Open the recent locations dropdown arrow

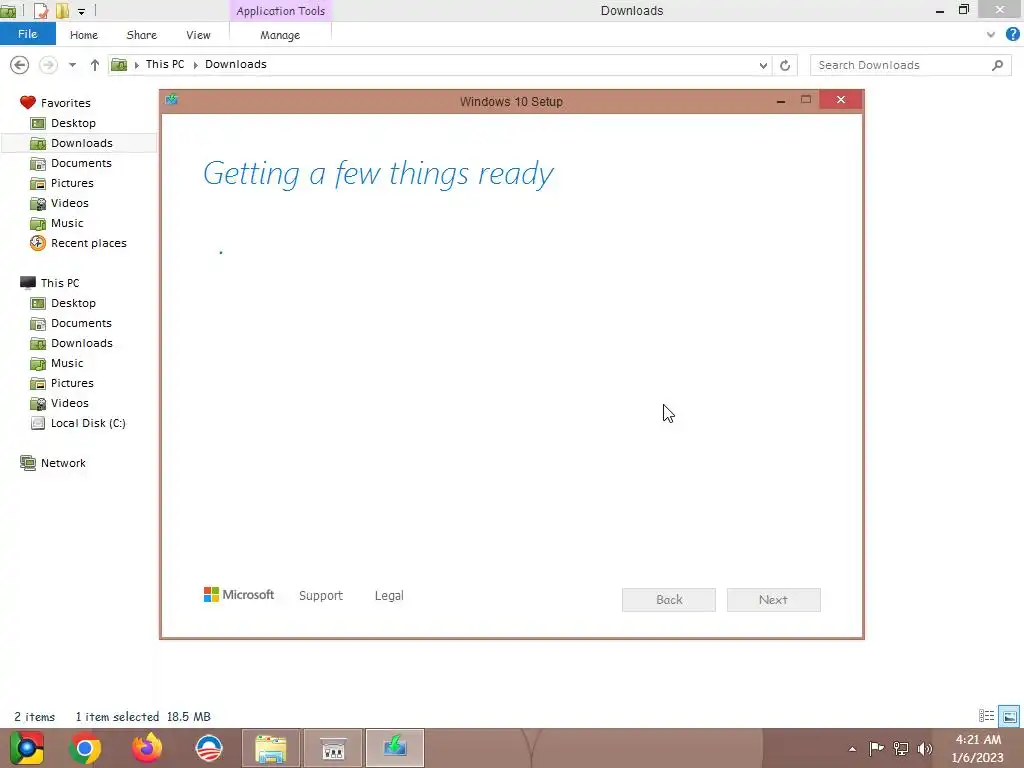click(72, 65)
